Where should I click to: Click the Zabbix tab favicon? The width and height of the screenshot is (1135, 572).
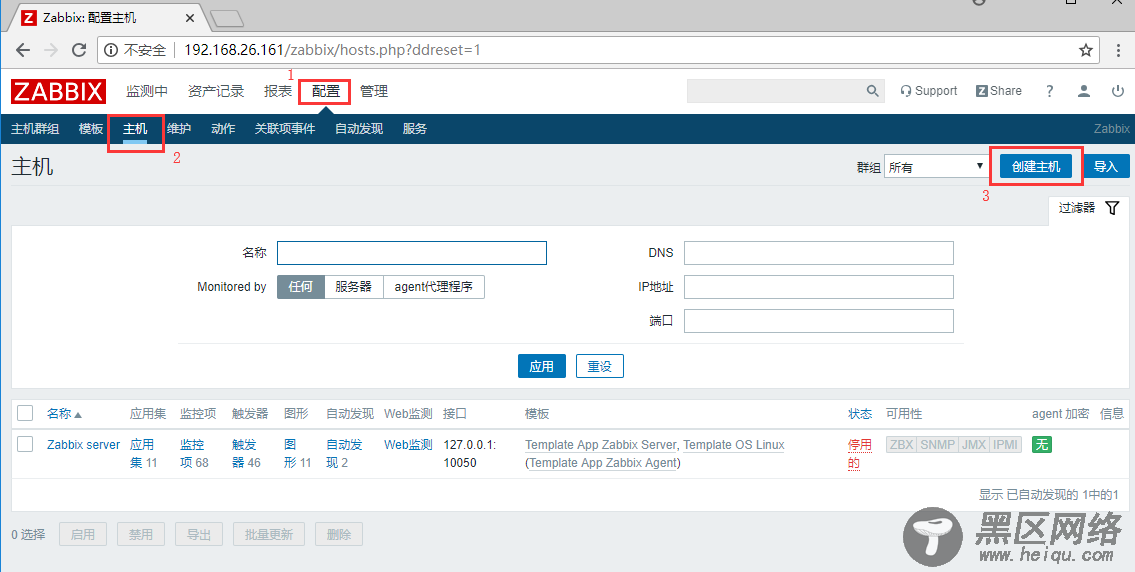pyautogui.click(x=29, y=17)
